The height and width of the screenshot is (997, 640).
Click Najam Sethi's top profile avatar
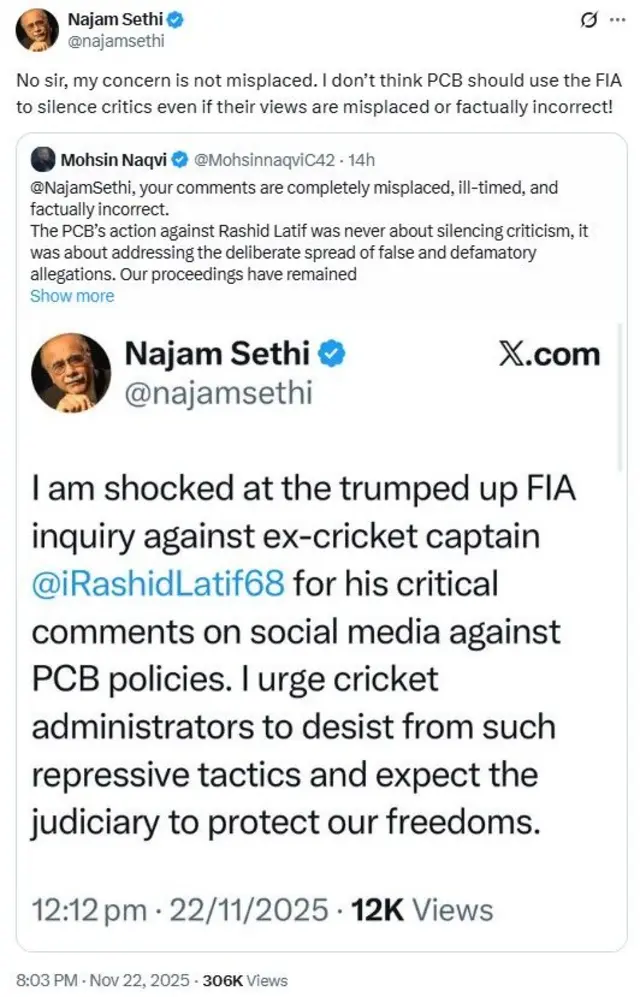pos(36,30)
